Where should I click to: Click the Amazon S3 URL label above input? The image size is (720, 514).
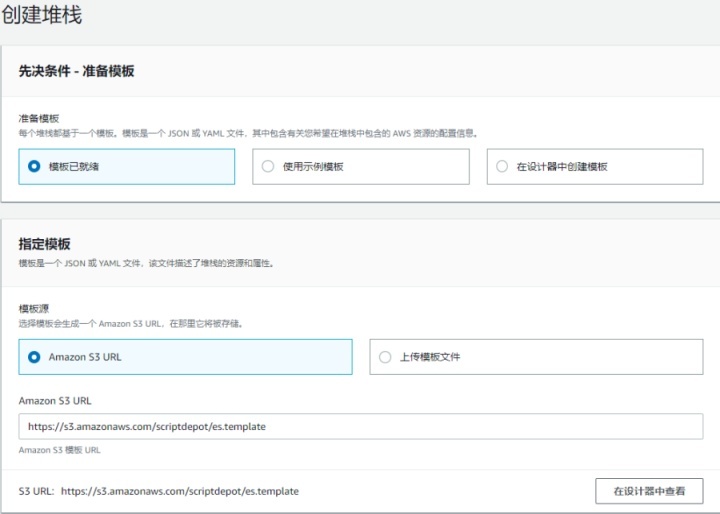(55, 401)
